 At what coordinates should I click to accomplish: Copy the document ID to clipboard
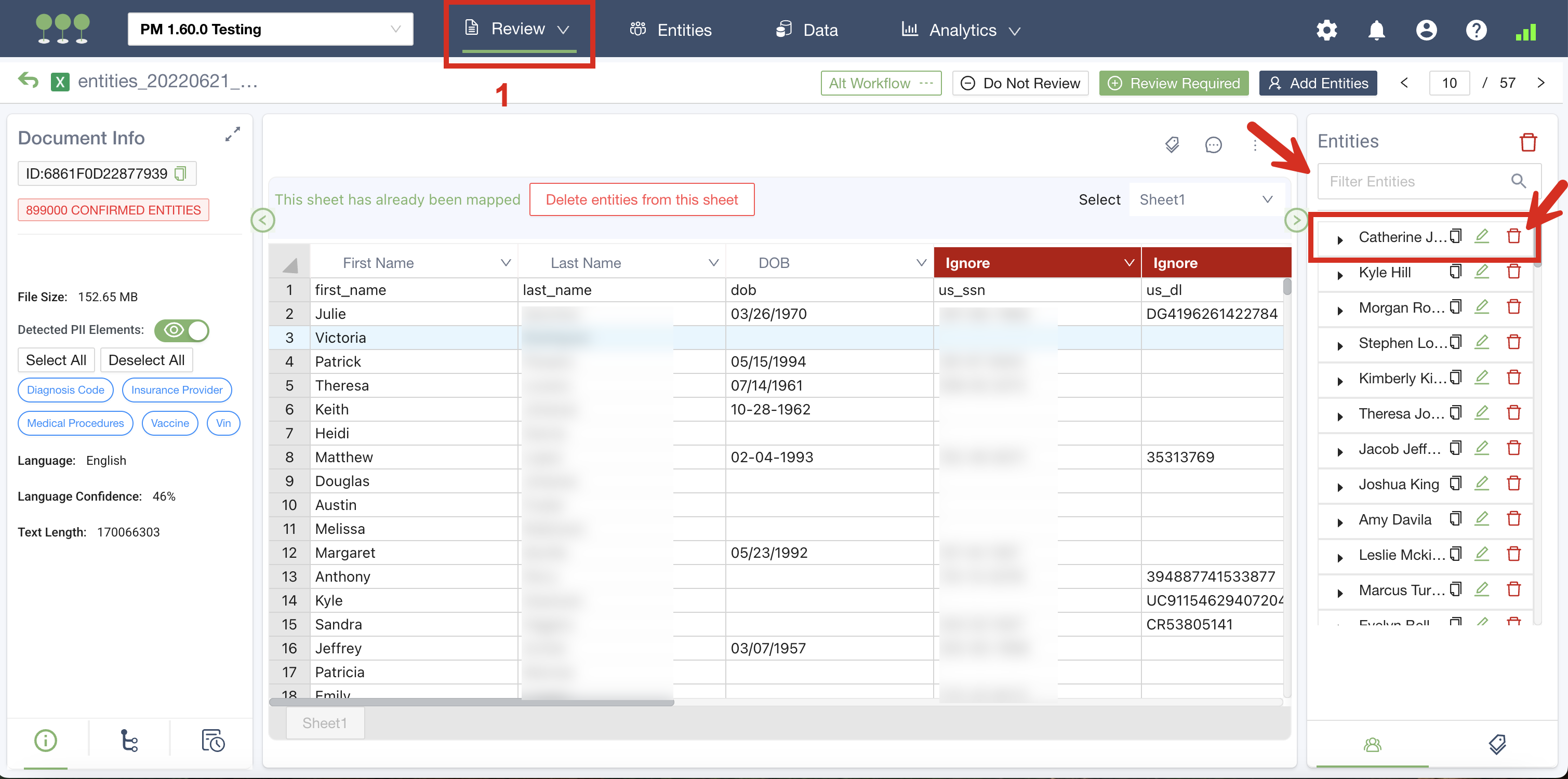click(180, 174)
